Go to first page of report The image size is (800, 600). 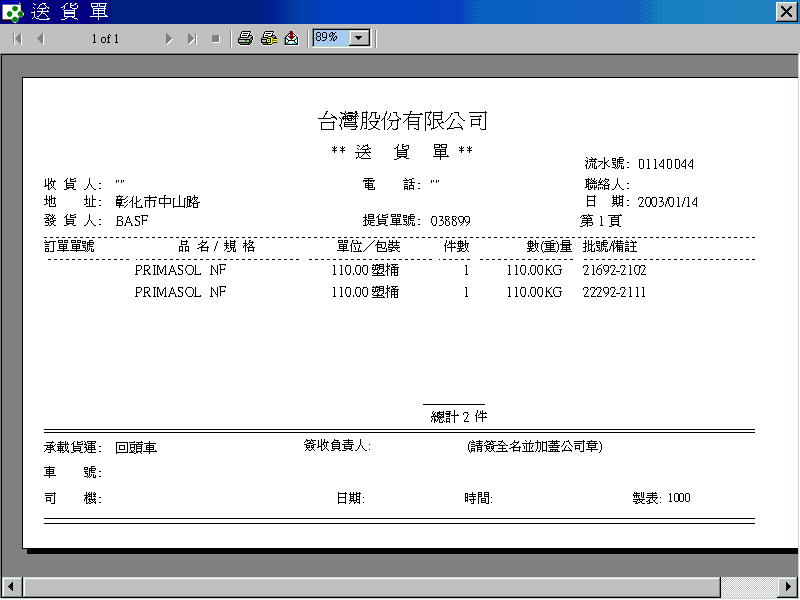tap(17, 39)
